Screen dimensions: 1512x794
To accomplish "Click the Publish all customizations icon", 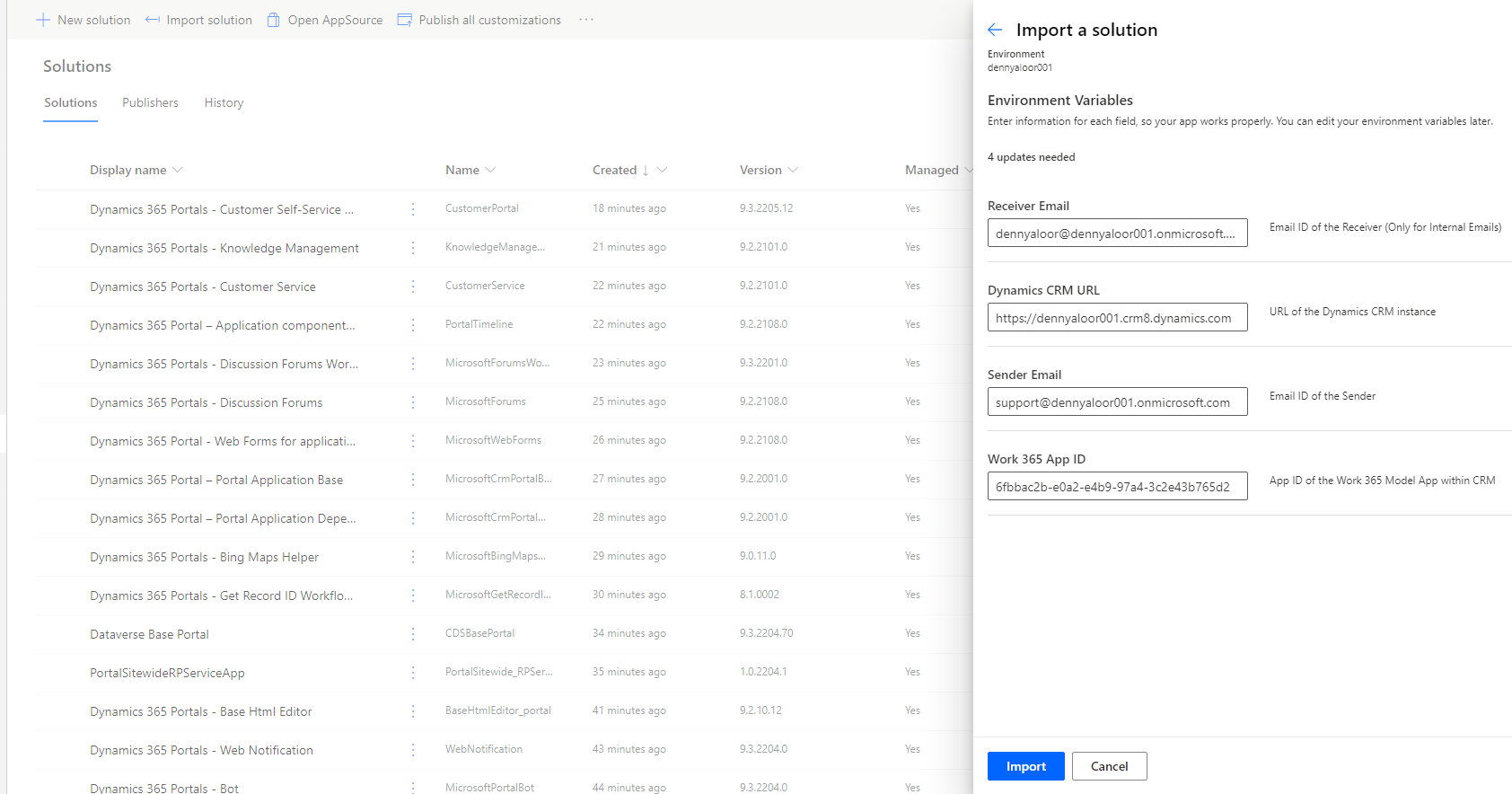I will (x=405, y=20).
